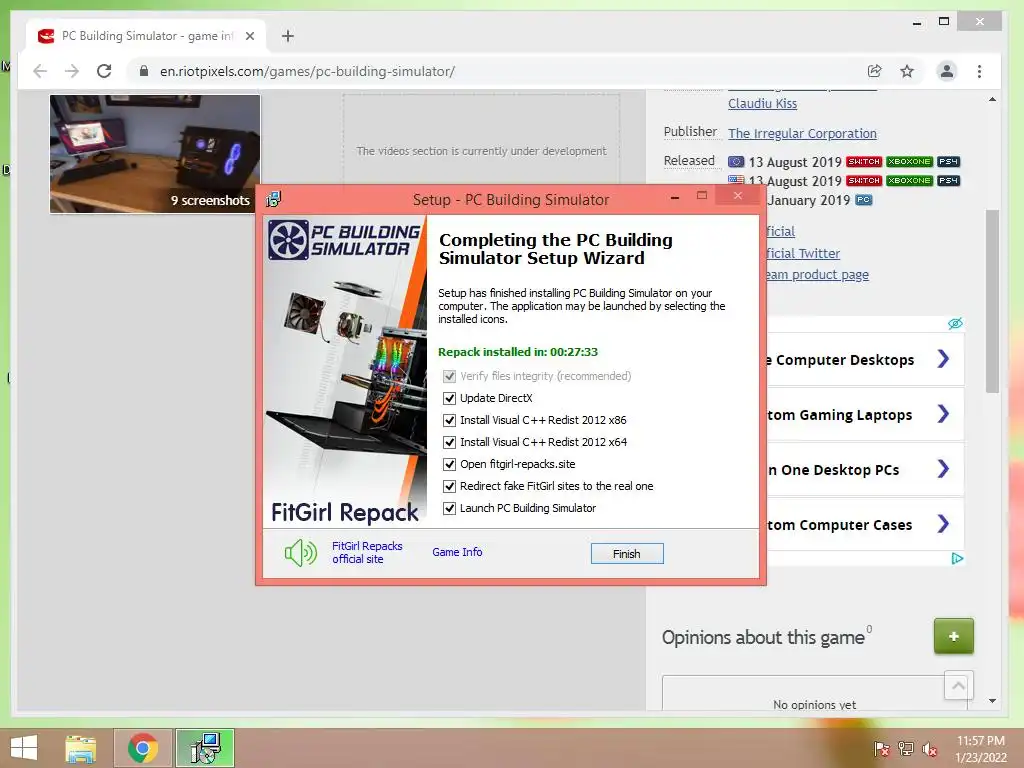Go back using the browser back arrow
This screenshot has height=768, width=1024.
tap(40, 71)
